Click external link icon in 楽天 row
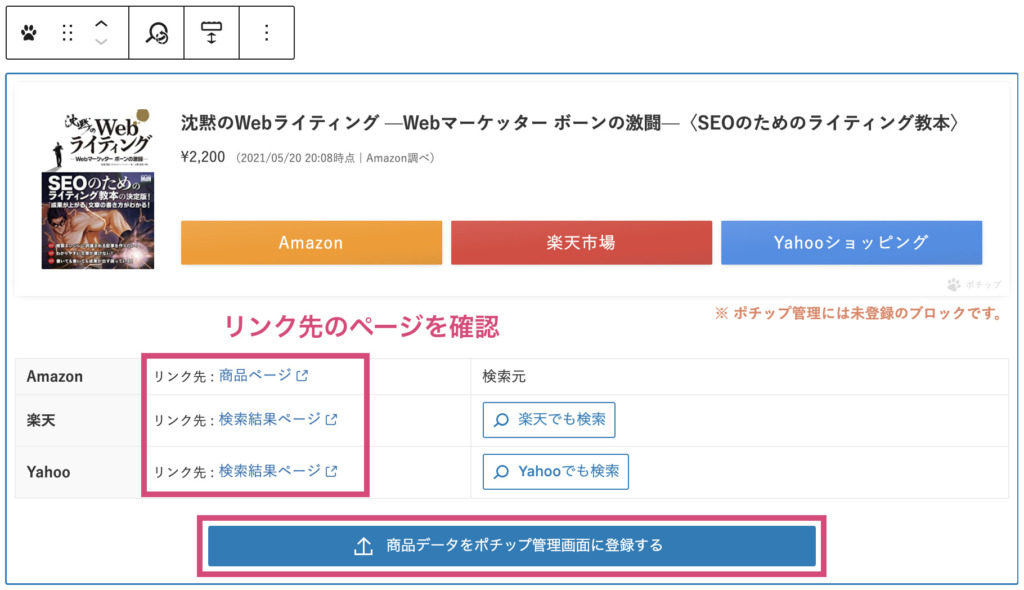 point(331,419)
